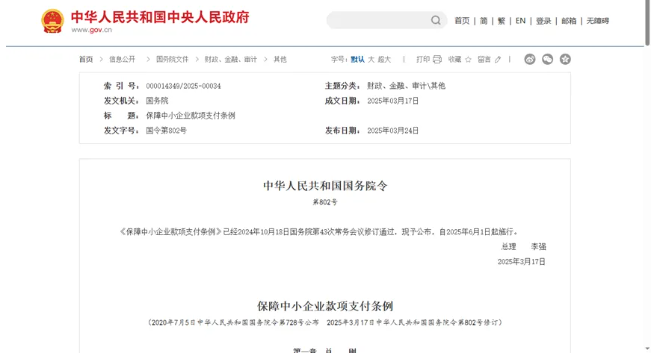Open 财政、金融、审计 breadcrumb link
The width and height of the screenshot is (657, 363).
[x=230, y=60]
